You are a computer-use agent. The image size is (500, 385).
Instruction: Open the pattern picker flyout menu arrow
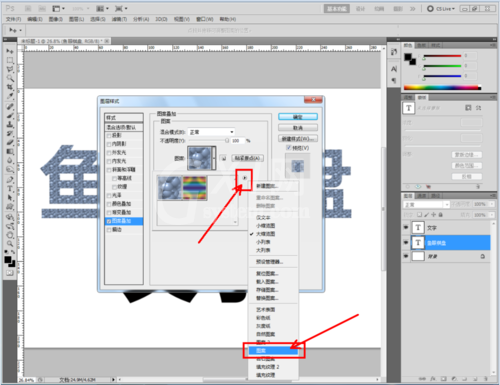(245, 178)
